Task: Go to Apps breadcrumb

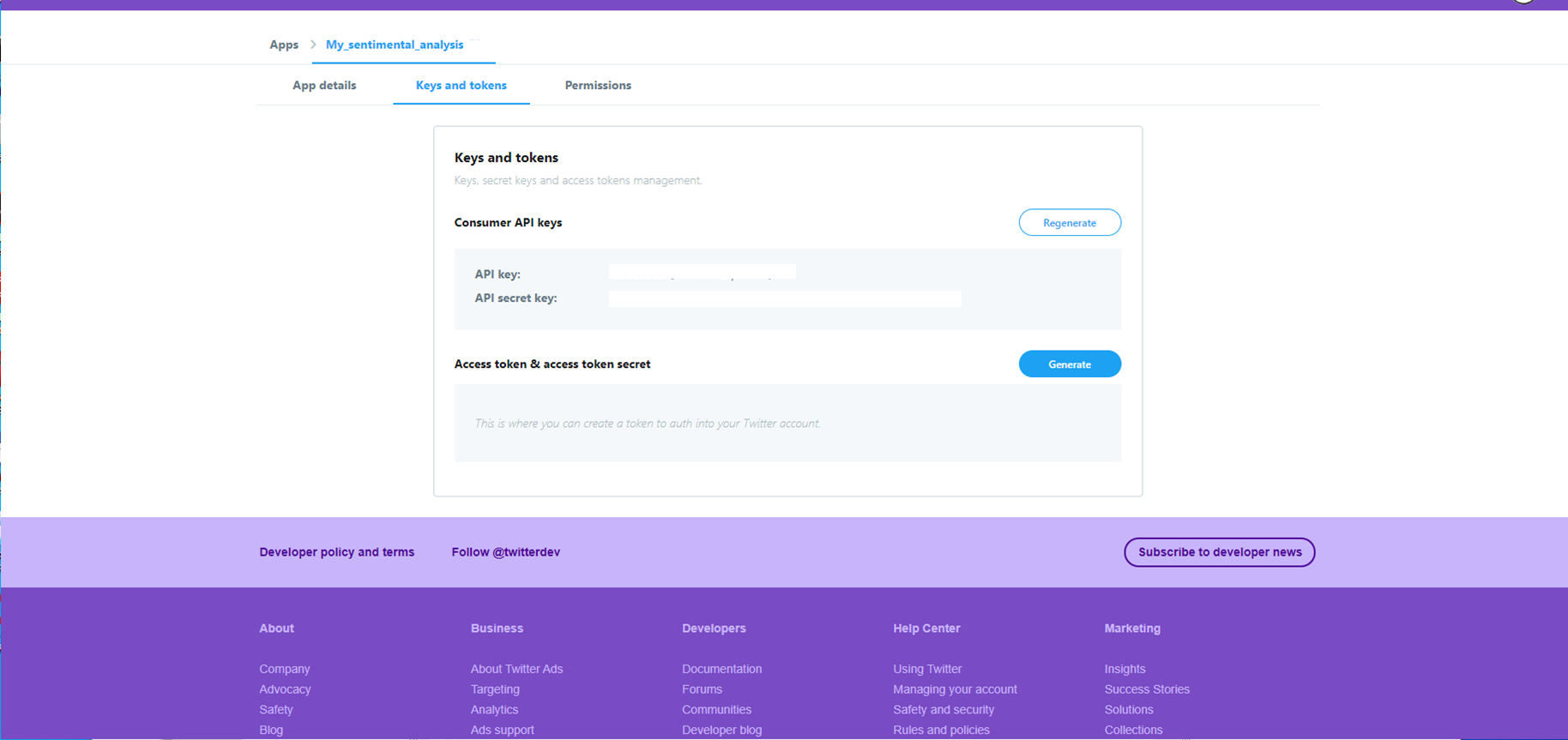Action: (x=284, y=45)
